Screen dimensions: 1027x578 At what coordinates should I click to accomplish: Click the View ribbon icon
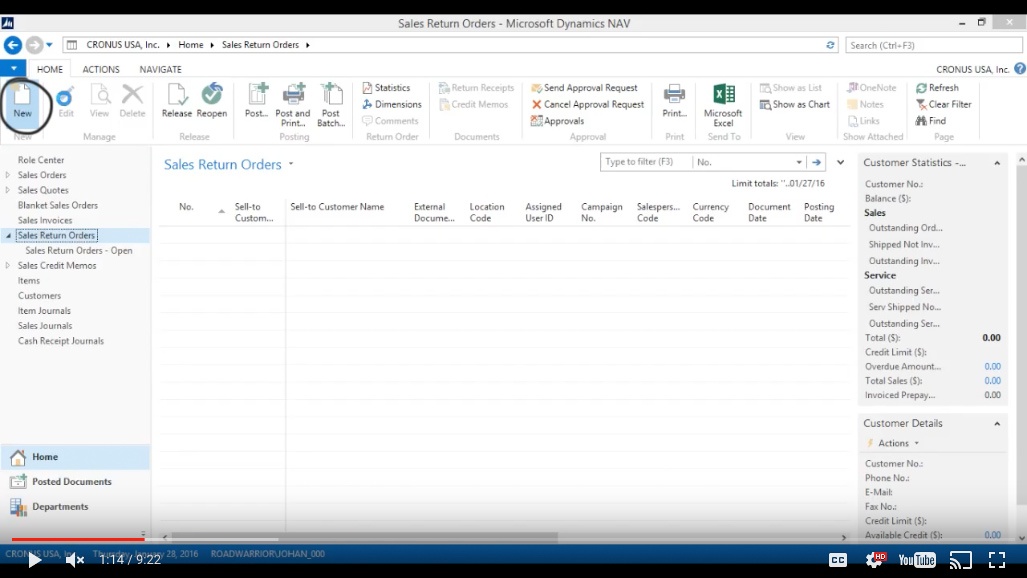click(x=100, y=101)
